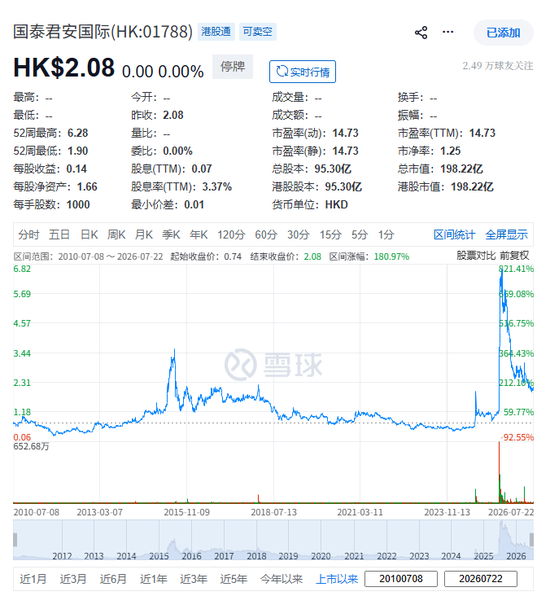Click the left handle of range slider
Viewport: 550px width, 596px height.
pyautogui.click(x=15, y=540)
